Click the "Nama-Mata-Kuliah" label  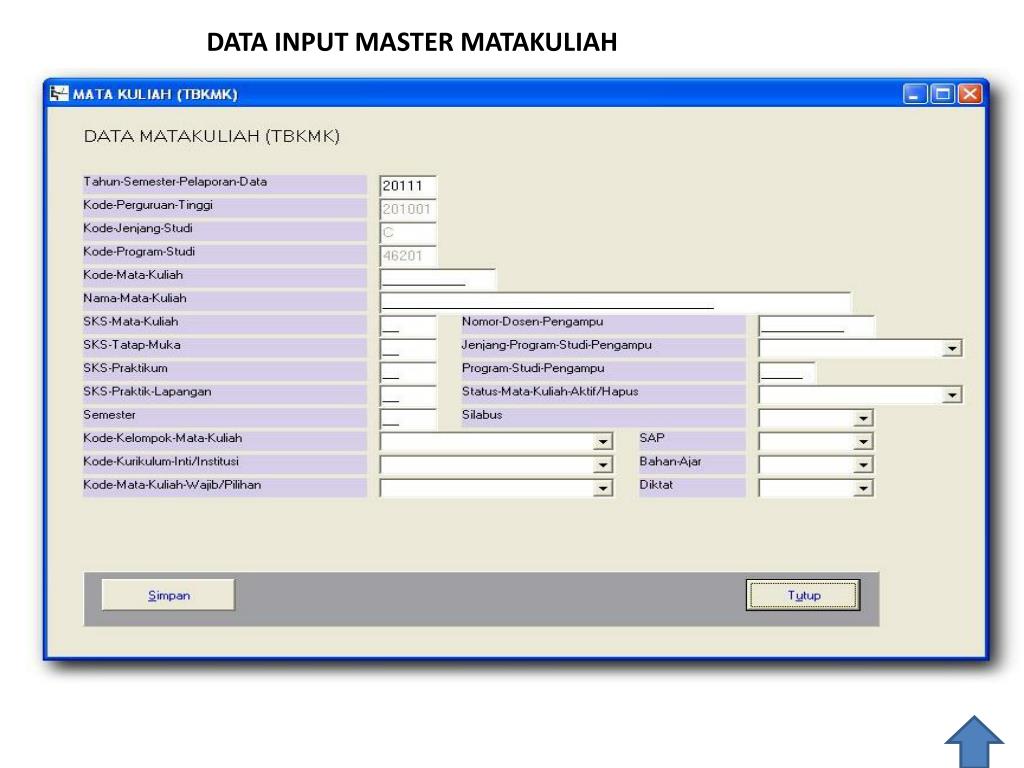[135, 298]
